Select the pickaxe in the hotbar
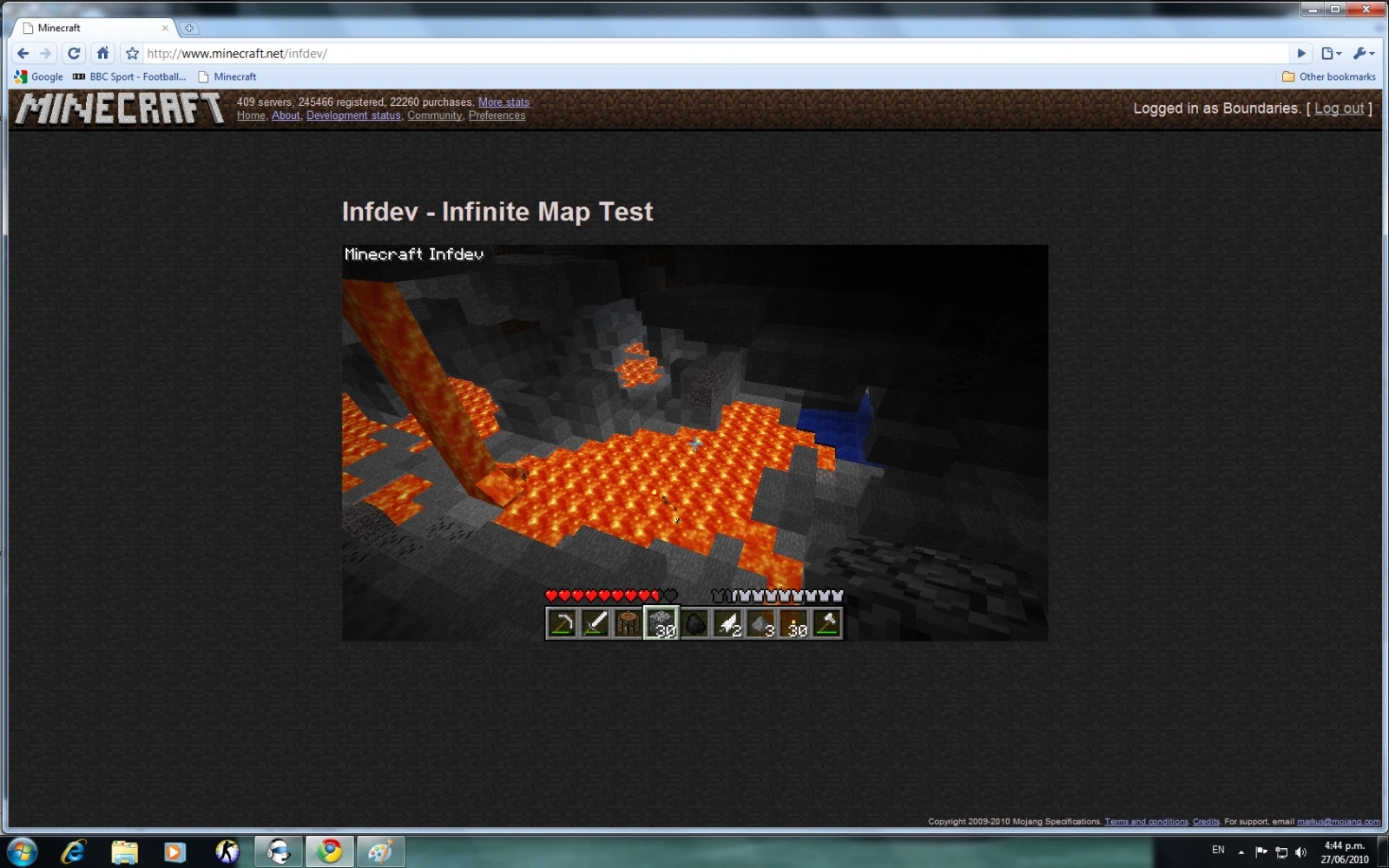 [x=562, y=623]
